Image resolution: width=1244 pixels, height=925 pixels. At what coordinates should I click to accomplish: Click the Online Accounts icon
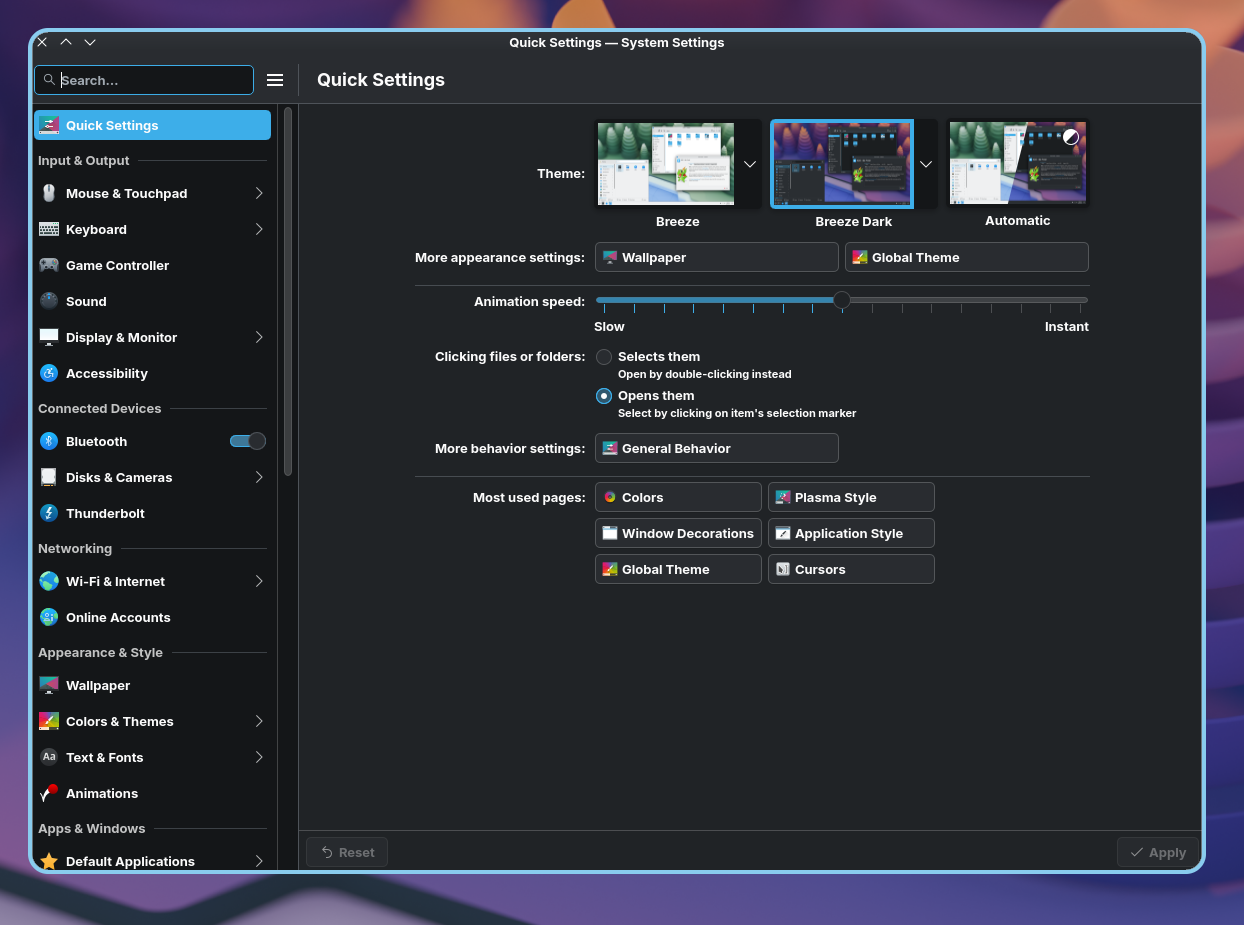[x=49, y=617]
